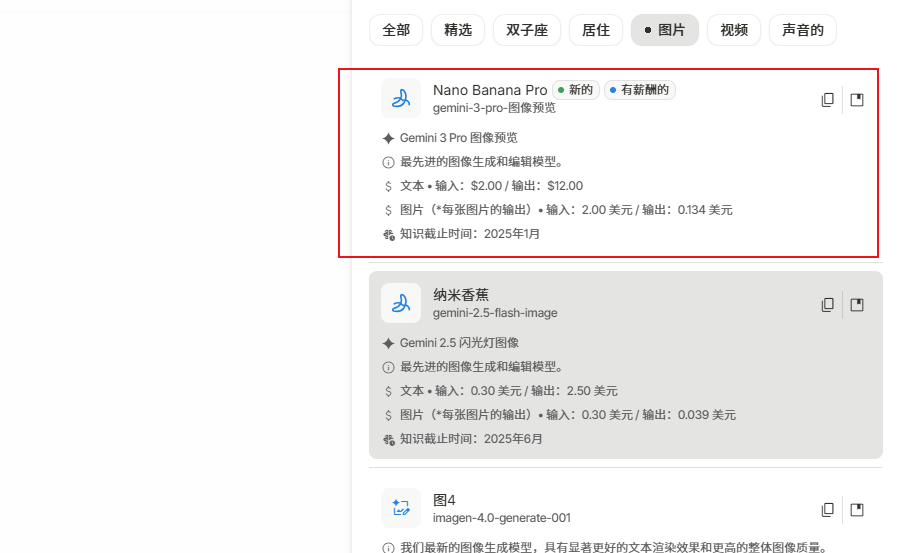
Task: Click the 图4 model title
Action: 444,500
